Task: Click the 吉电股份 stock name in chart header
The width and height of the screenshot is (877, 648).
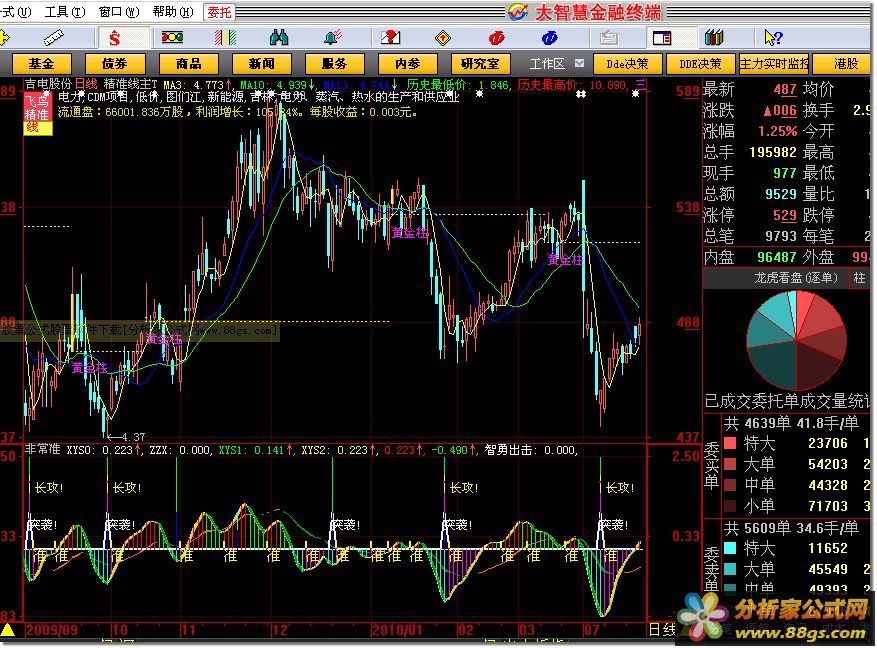Action: [48, 84]
